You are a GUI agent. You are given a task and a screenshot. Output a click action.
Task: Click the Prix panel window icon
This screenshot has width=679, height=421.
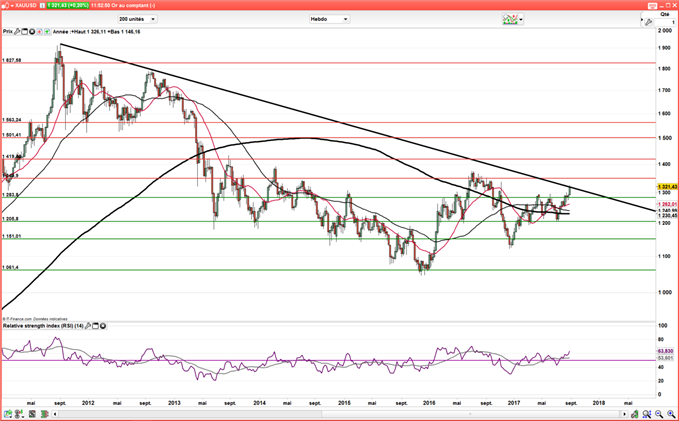(25, 32)
